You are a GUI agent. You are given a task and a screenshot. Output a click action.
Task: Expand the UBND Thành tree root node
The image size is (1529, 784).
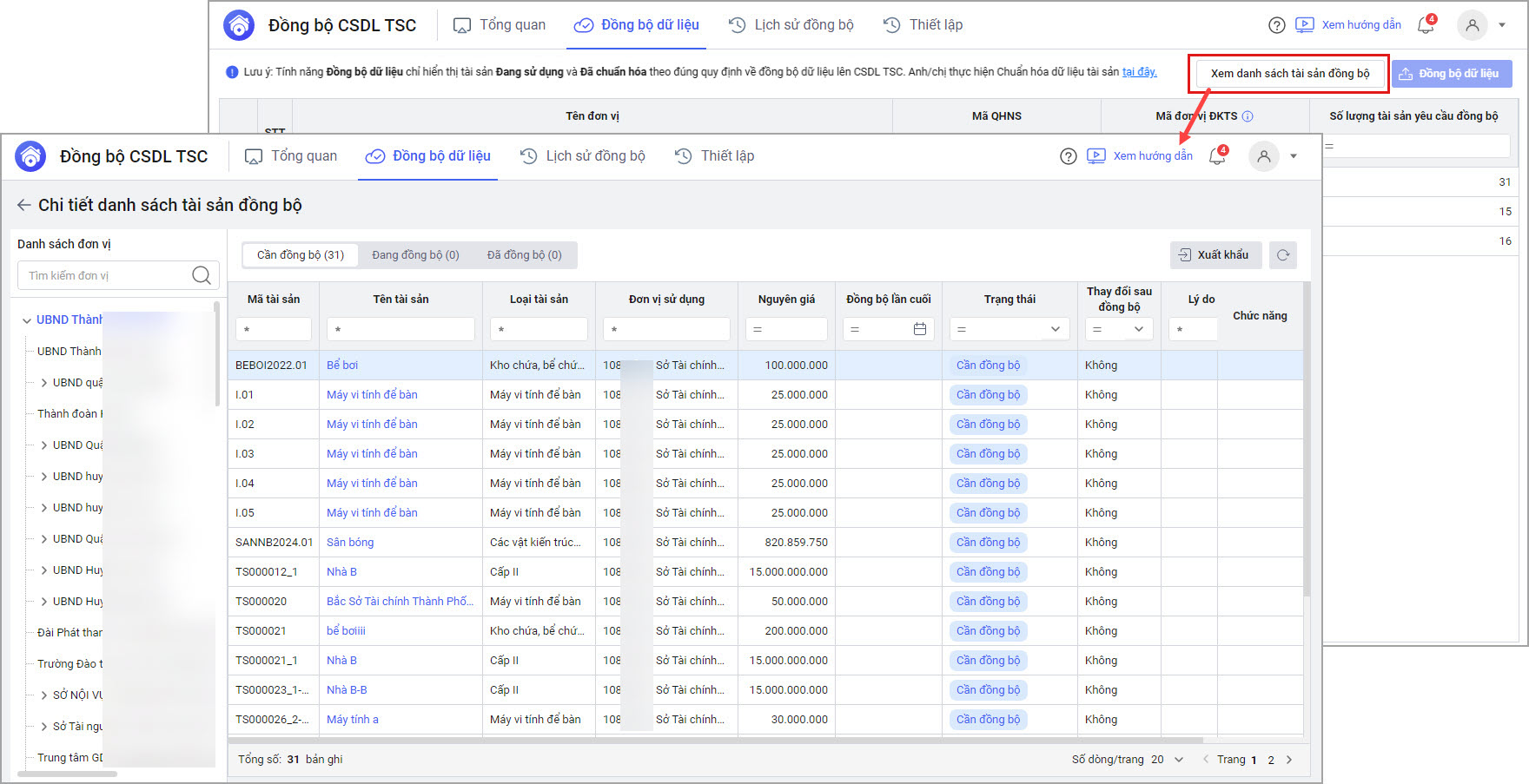pos(26,320)
